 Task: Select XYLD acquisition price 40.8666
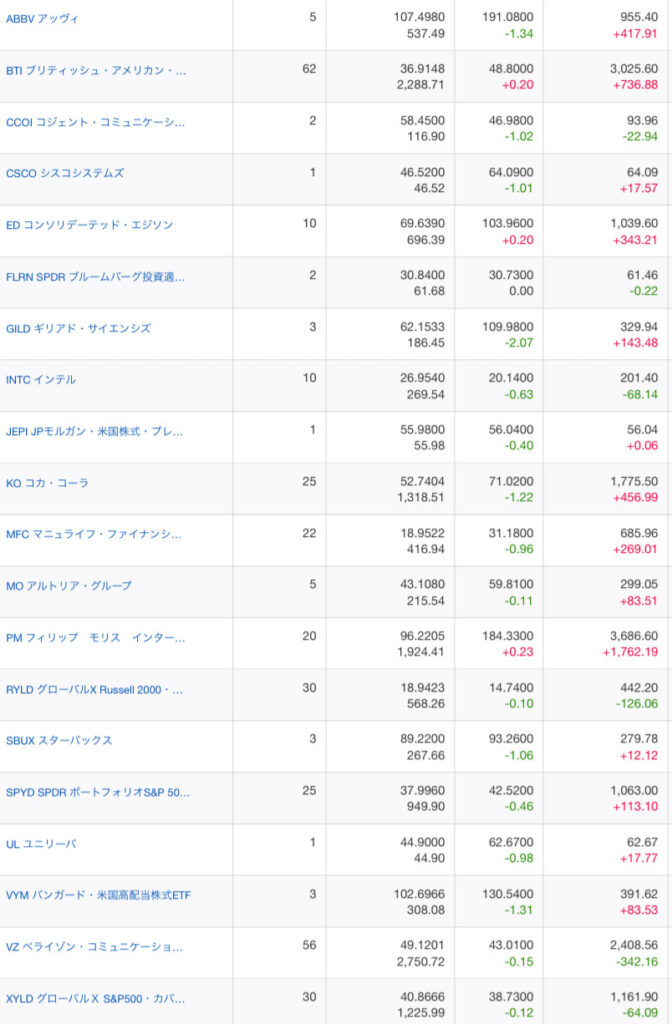pos(422,997)
